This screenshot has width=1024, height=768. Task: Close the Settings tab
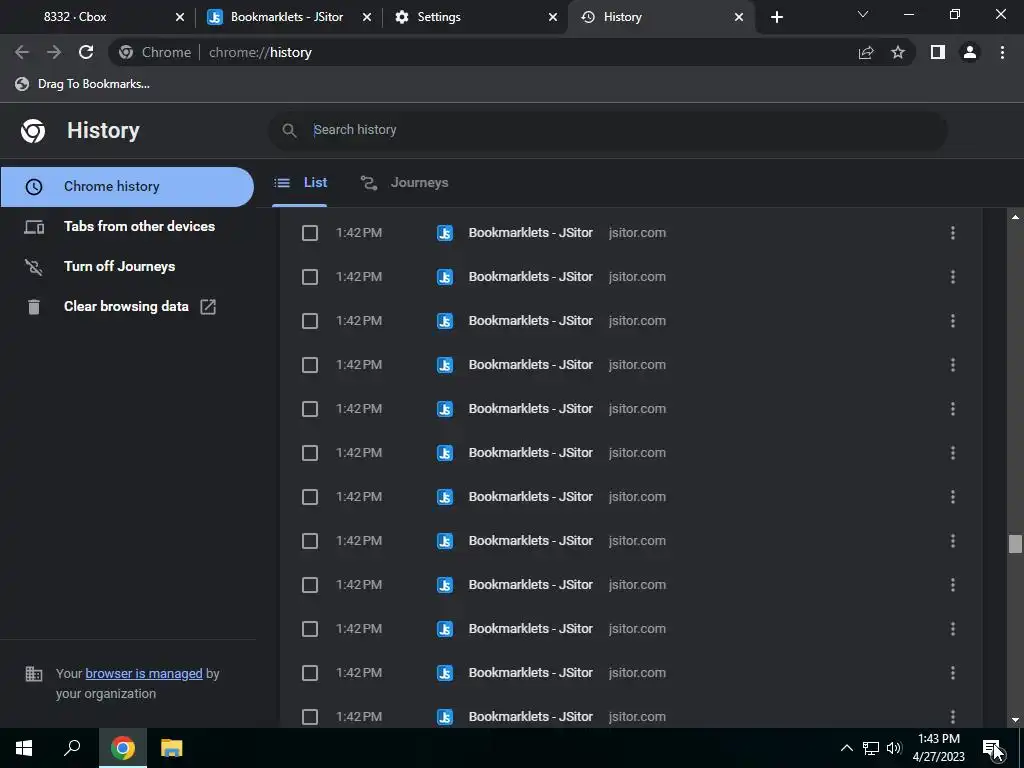(553, 17)
